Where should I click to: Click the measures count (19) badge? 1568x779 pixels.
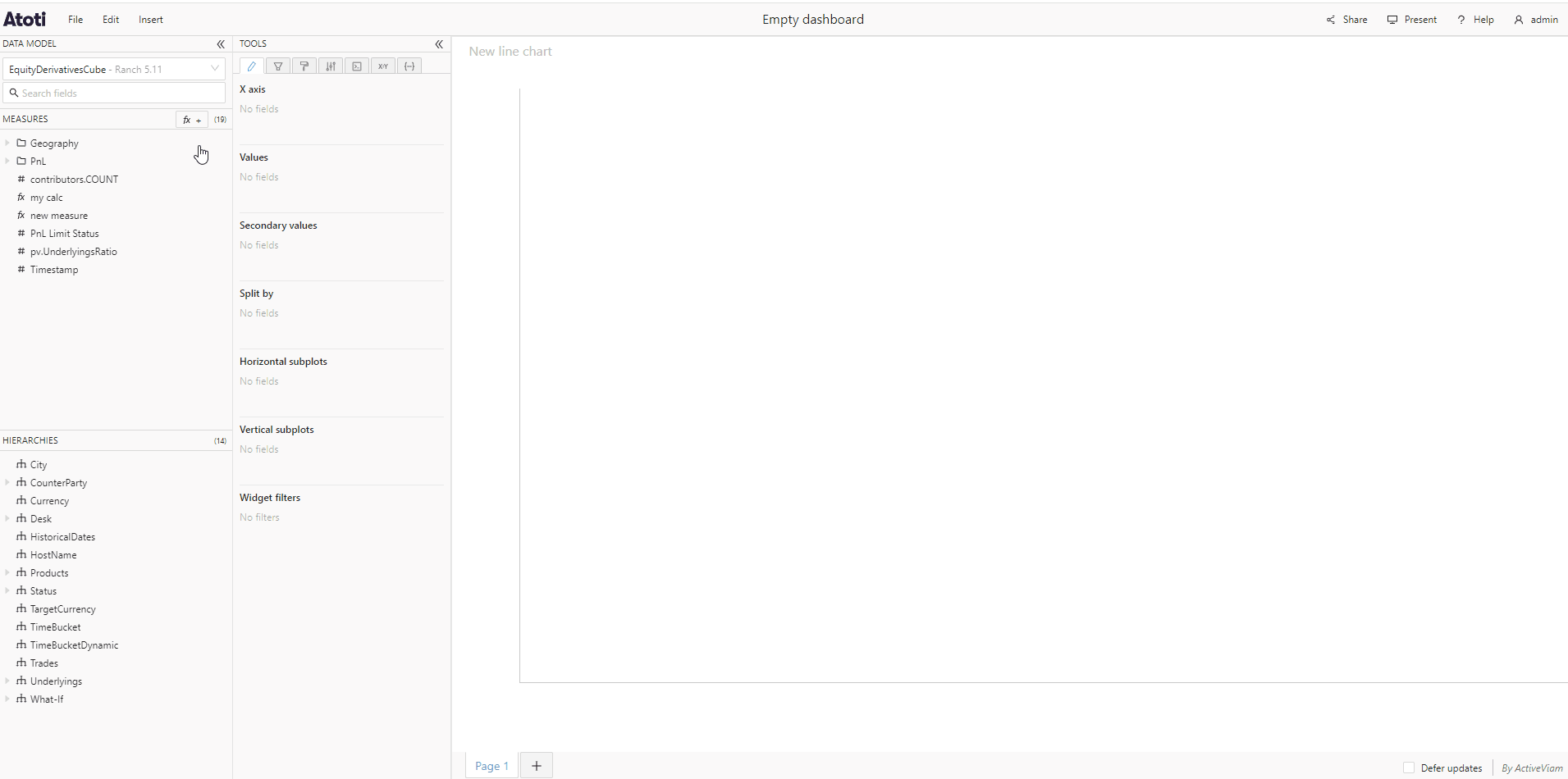(220, 120)
